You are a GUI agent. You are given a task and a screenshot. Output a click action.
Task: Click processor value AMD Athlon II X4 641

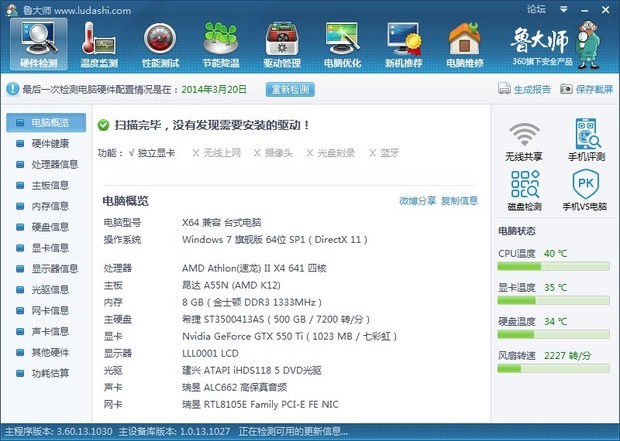click(254, 268)
